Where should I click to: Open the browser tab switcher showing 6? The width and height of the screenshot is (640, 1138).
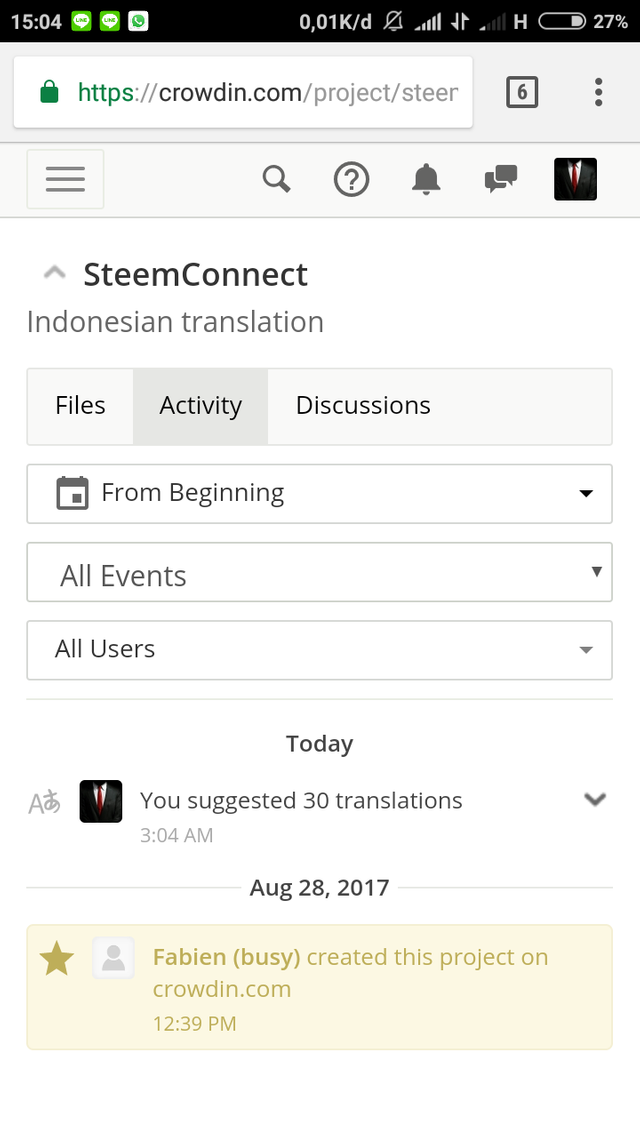(x=522, y=93)
